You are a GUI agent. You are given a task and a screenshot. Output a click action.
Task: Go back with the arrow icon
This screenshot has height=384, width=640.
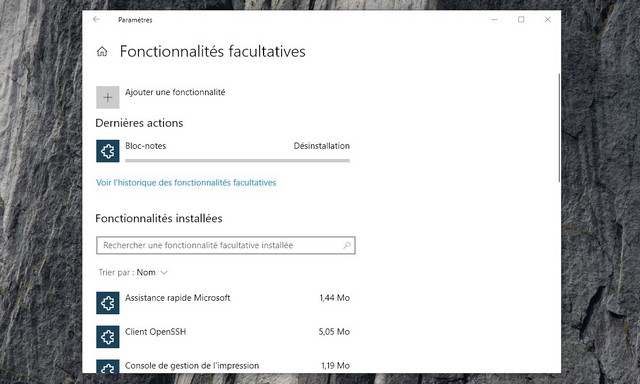(x=96, y=19)
